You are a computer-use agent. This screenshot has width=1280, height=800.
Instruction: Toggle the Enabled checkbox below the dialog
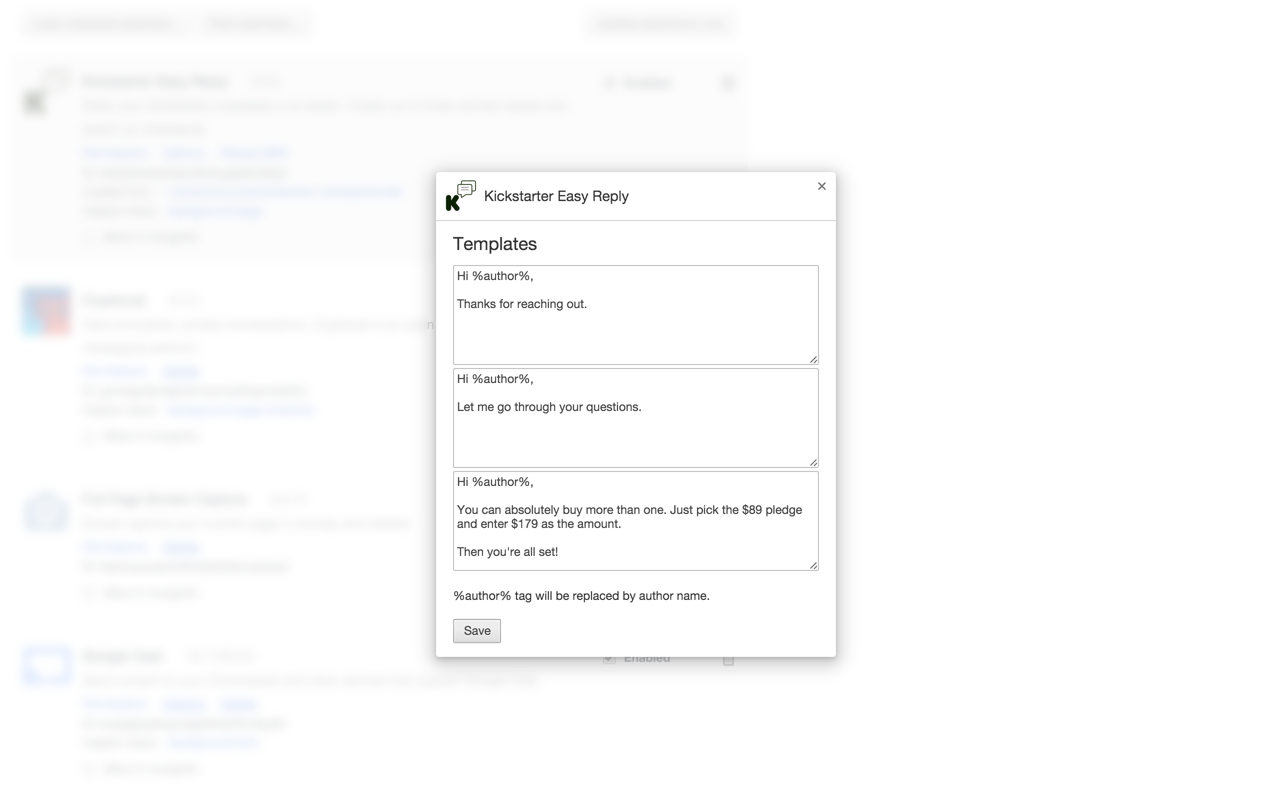pos(609,658)
